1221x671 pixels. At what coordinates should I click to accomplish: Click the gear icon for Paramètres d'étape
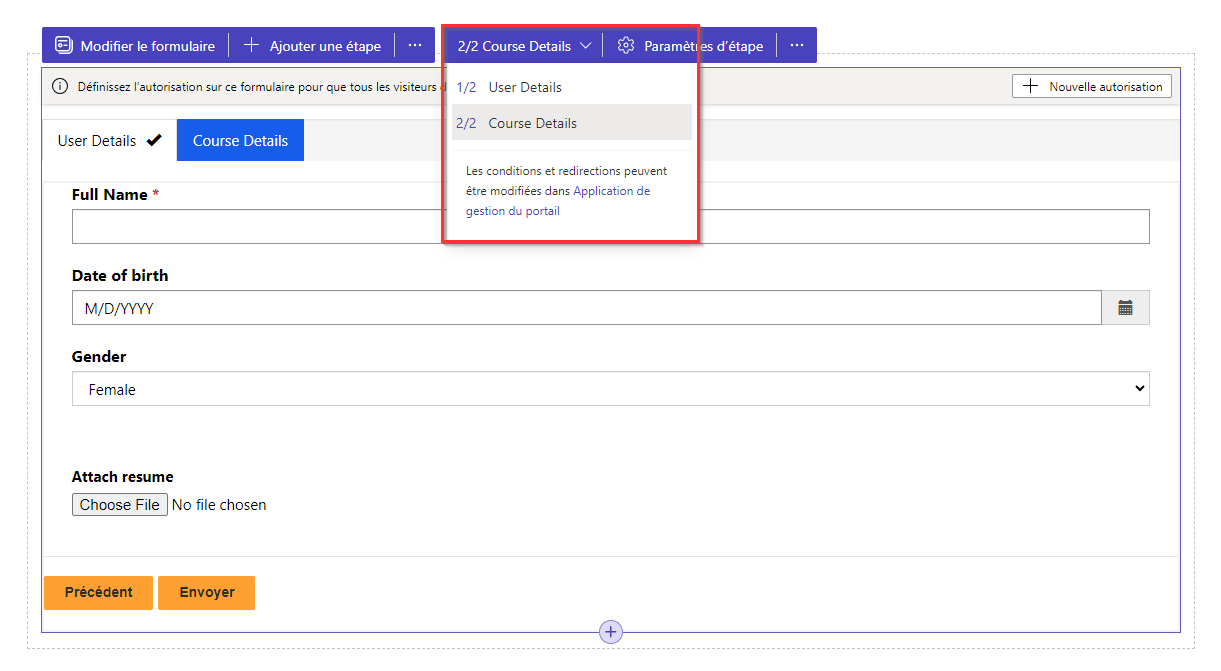pos(626,45)
